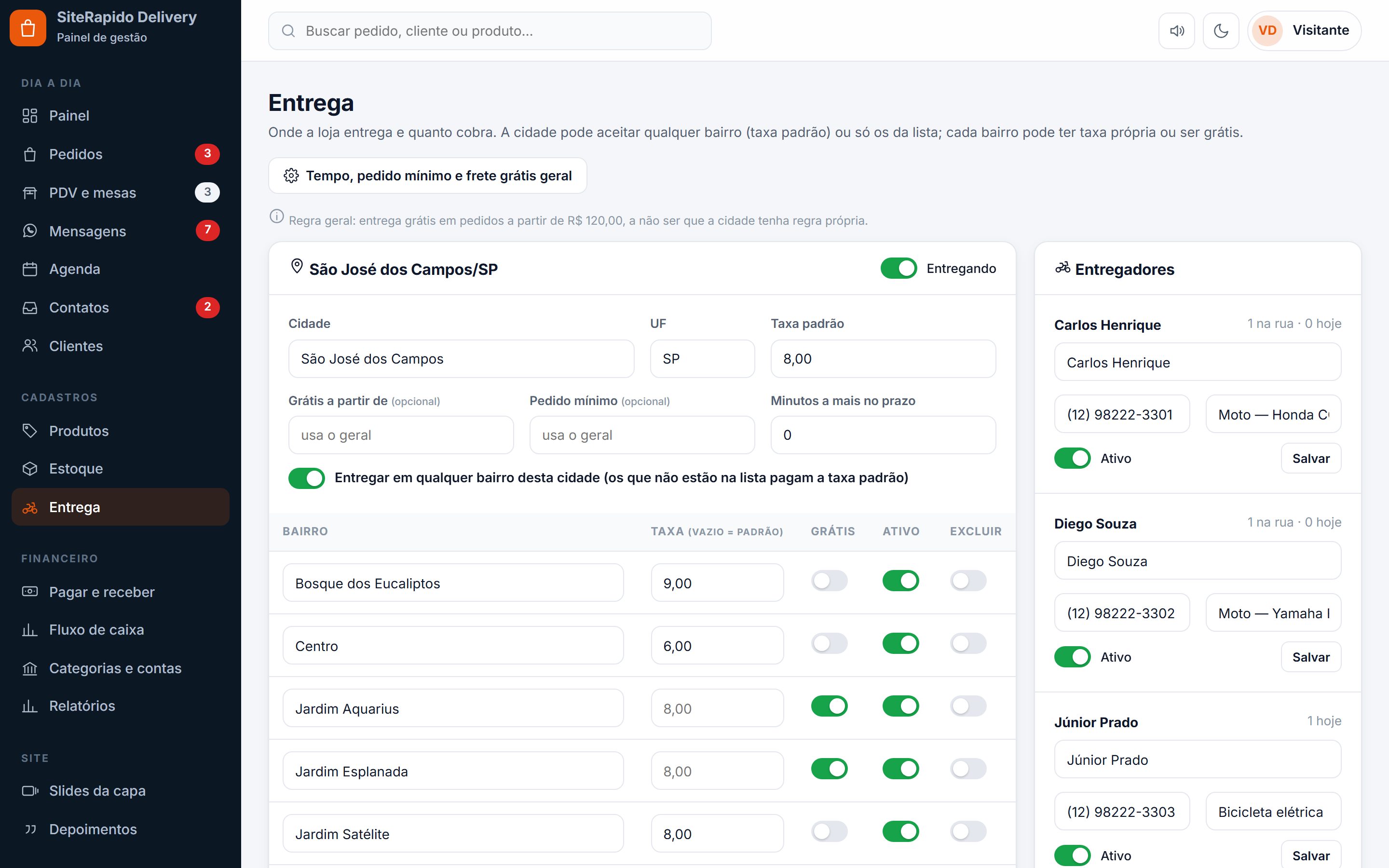Go to Relatórios in the sidebar
This screenshot has height=868, width=1389.
(x=121, y=706)
